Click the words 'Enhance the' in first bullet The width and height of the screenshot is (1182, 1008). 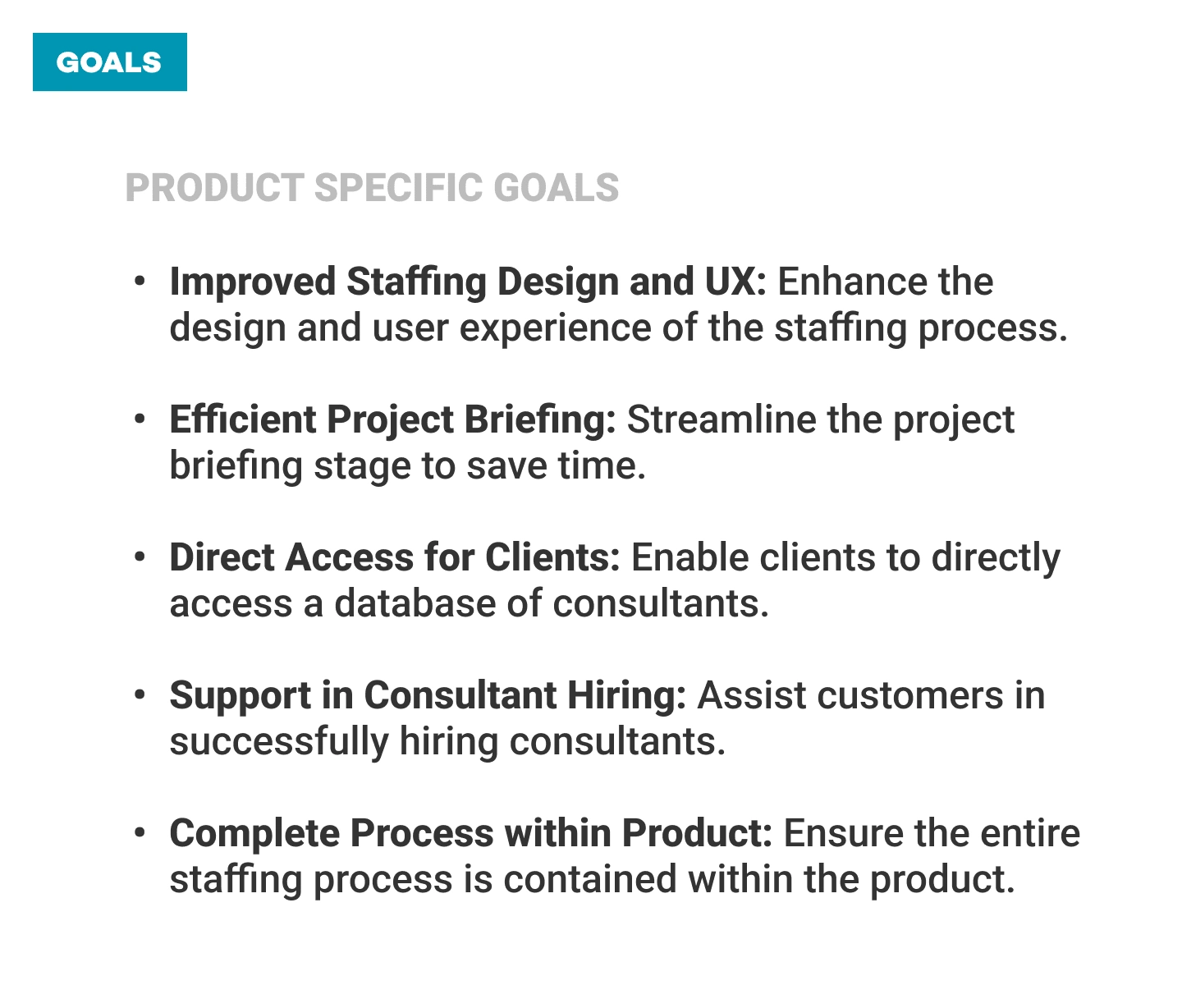click(x=885, y=282)
